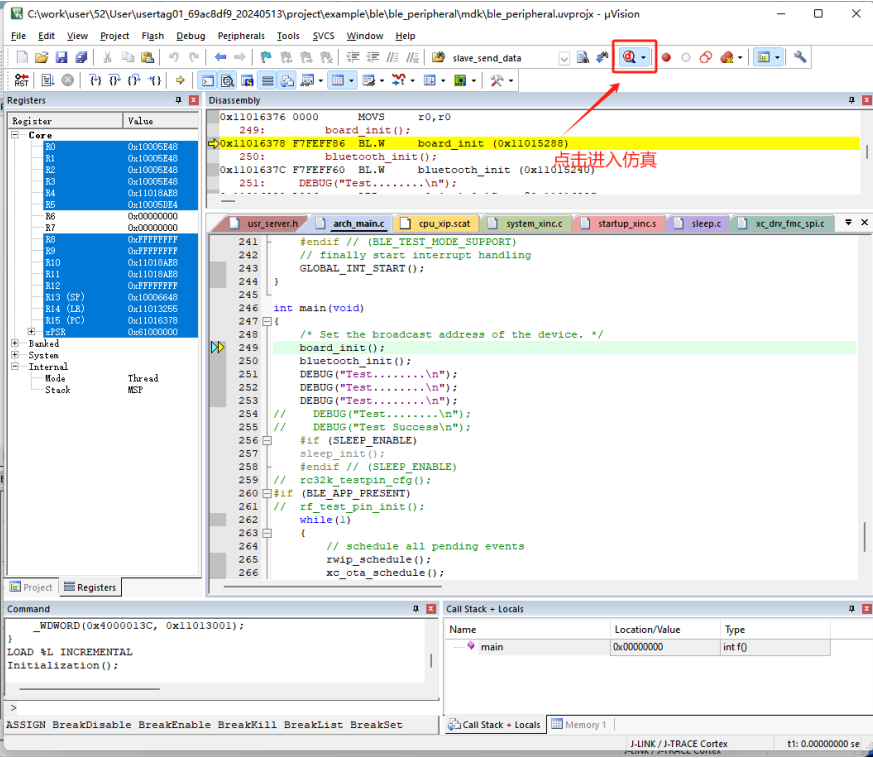Click the Start/Stop Debug Session icon
This screenshot has height=758, width=873.
coord(629,57)
